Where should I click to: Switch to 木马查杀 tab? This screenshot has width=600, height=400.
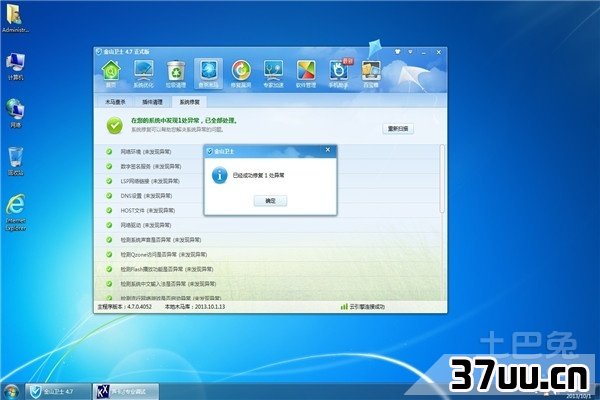tap(115, 102)
